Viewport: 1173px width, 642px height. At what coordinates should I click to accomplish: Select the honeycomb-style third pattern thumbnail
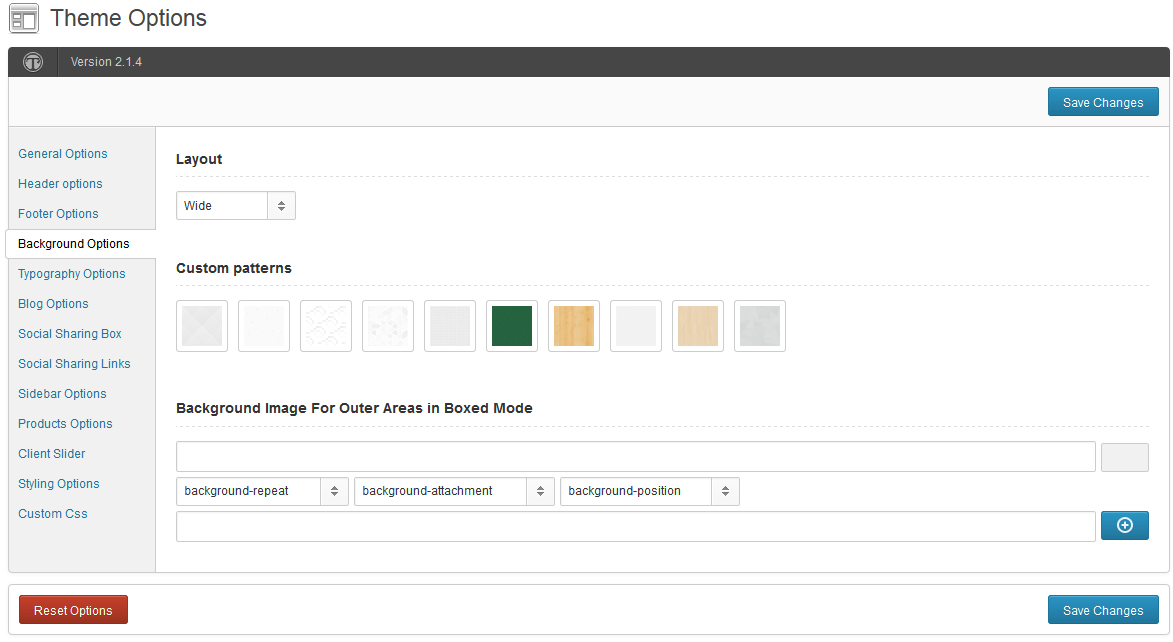[326, 326]
